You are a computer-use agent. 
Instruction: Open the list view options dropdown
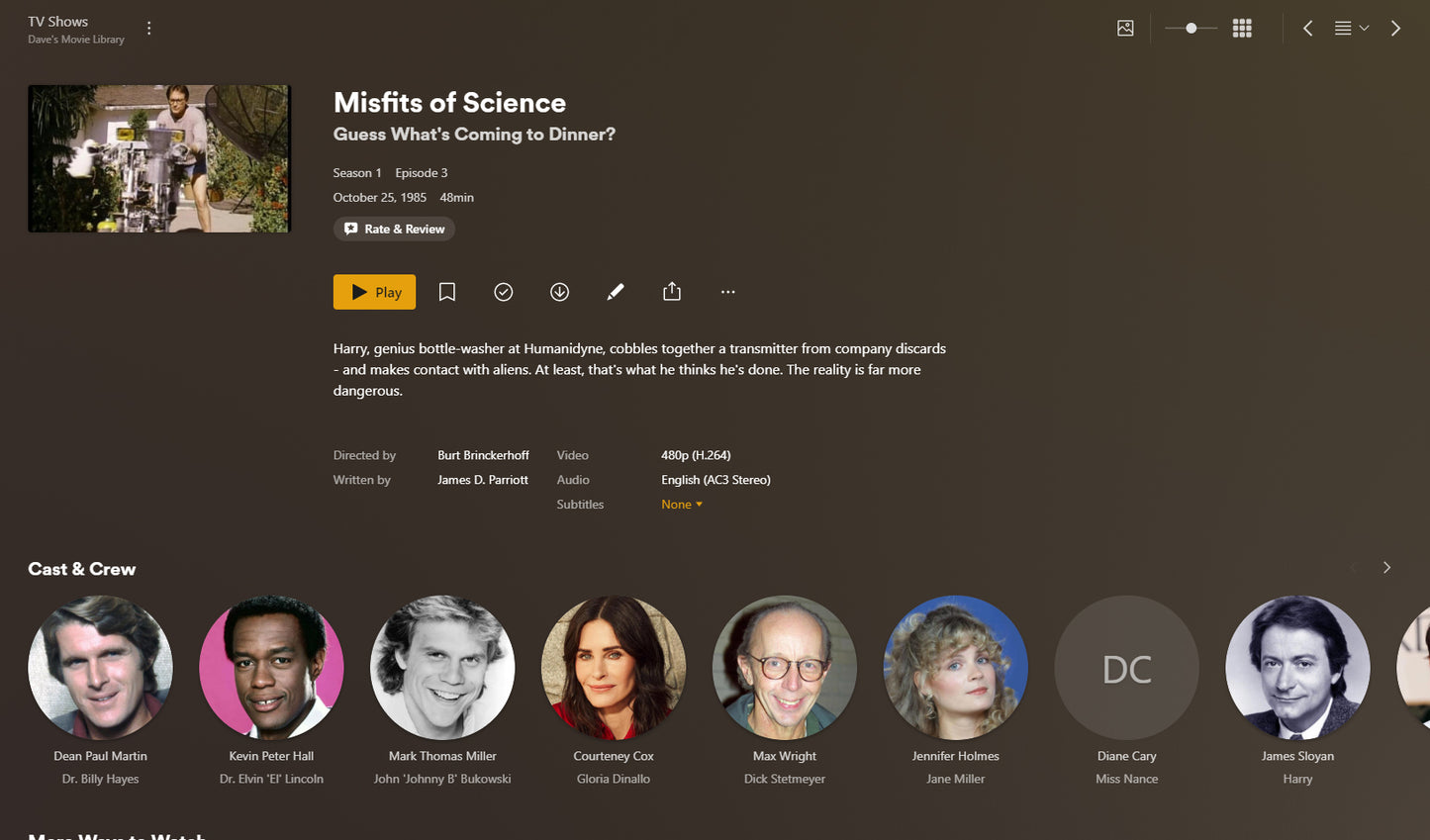pyautogui.click(x=1352, y=29)
